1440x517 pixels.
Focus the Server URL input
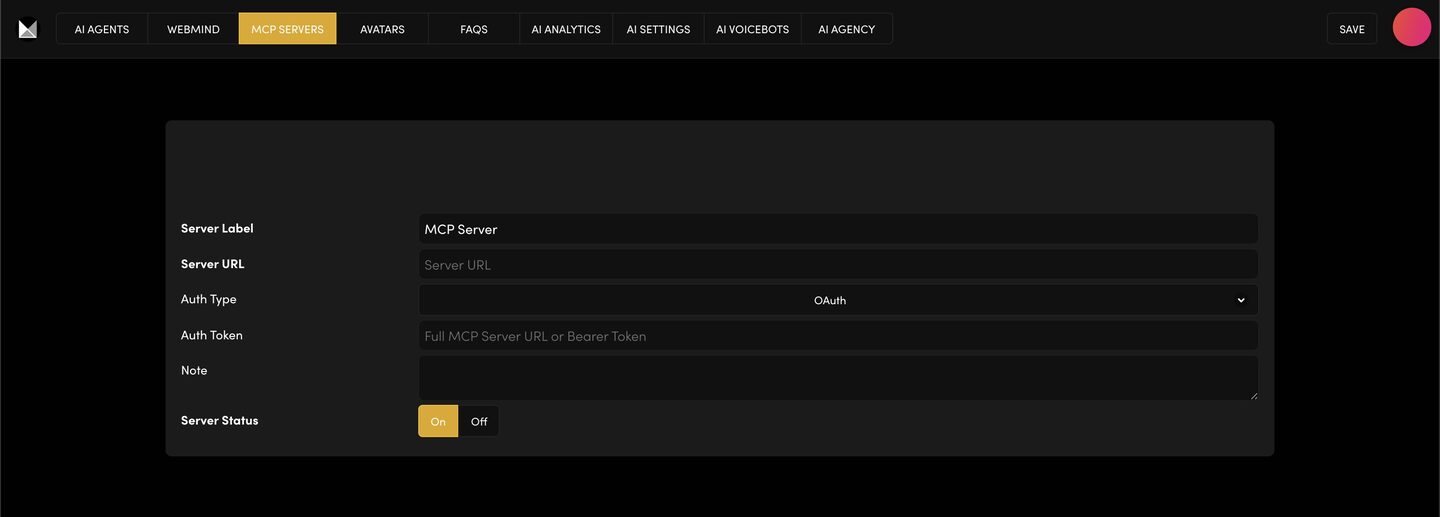(x=838, y=265)
